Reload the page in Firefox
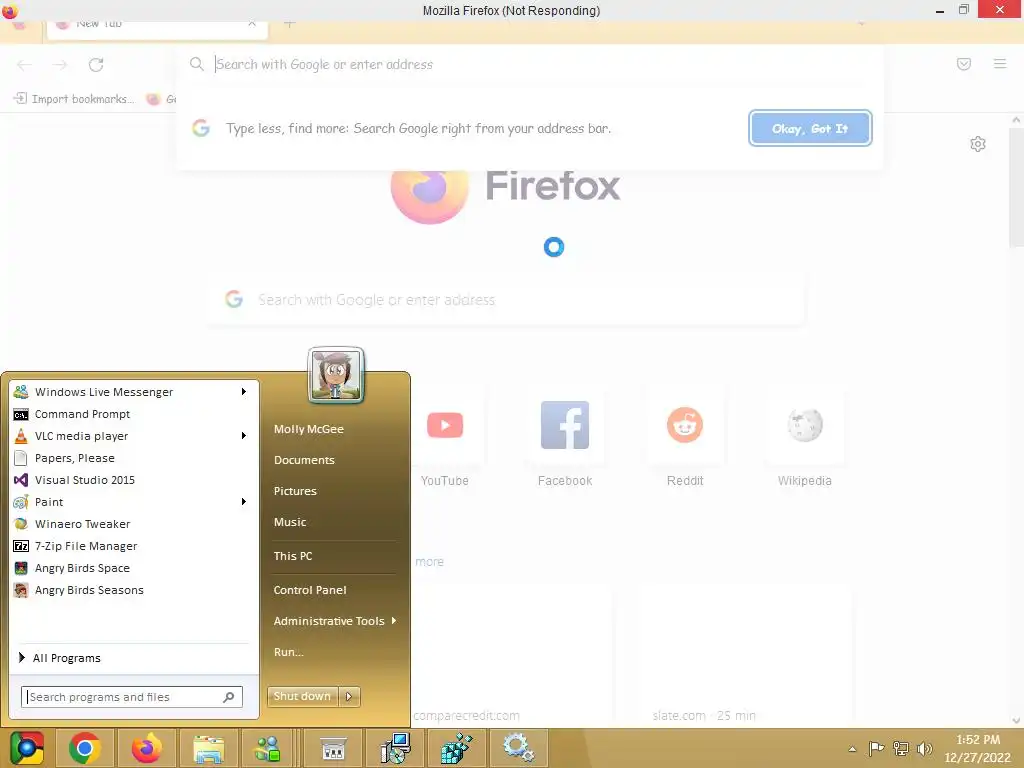 (96, 65)
